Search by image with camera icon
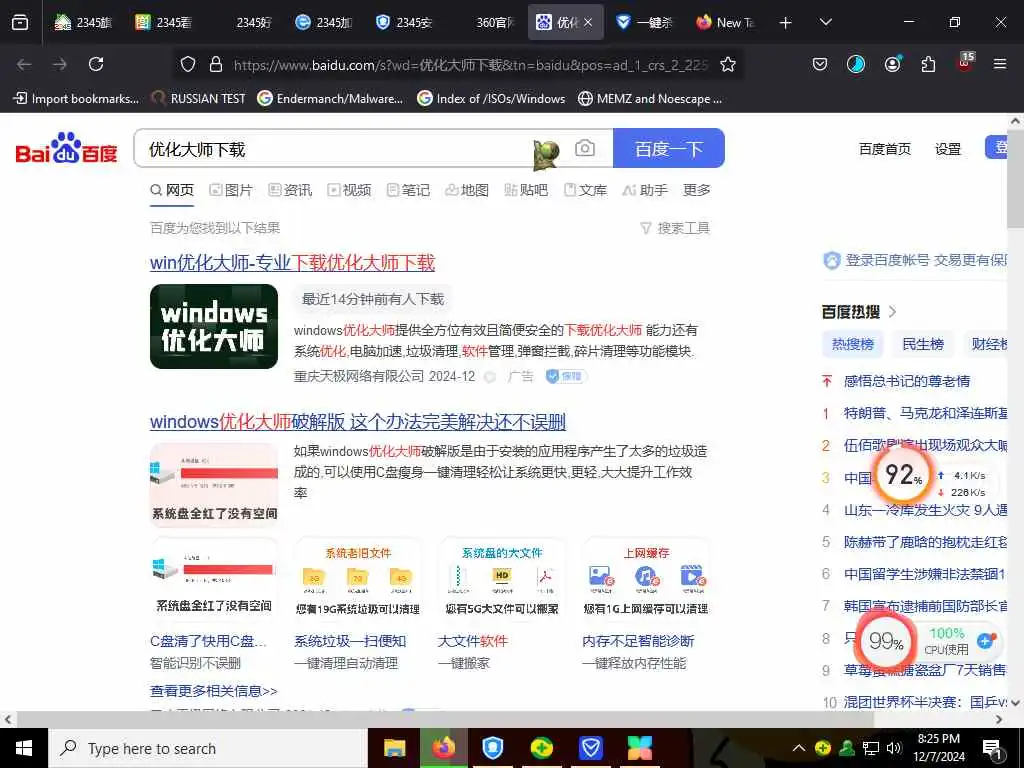 (x=584, y=148)
